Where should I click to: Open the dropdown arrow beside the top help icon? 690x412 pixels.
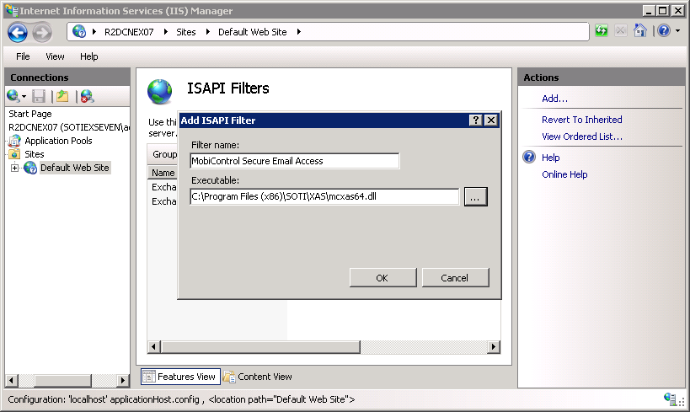[678, 31]
